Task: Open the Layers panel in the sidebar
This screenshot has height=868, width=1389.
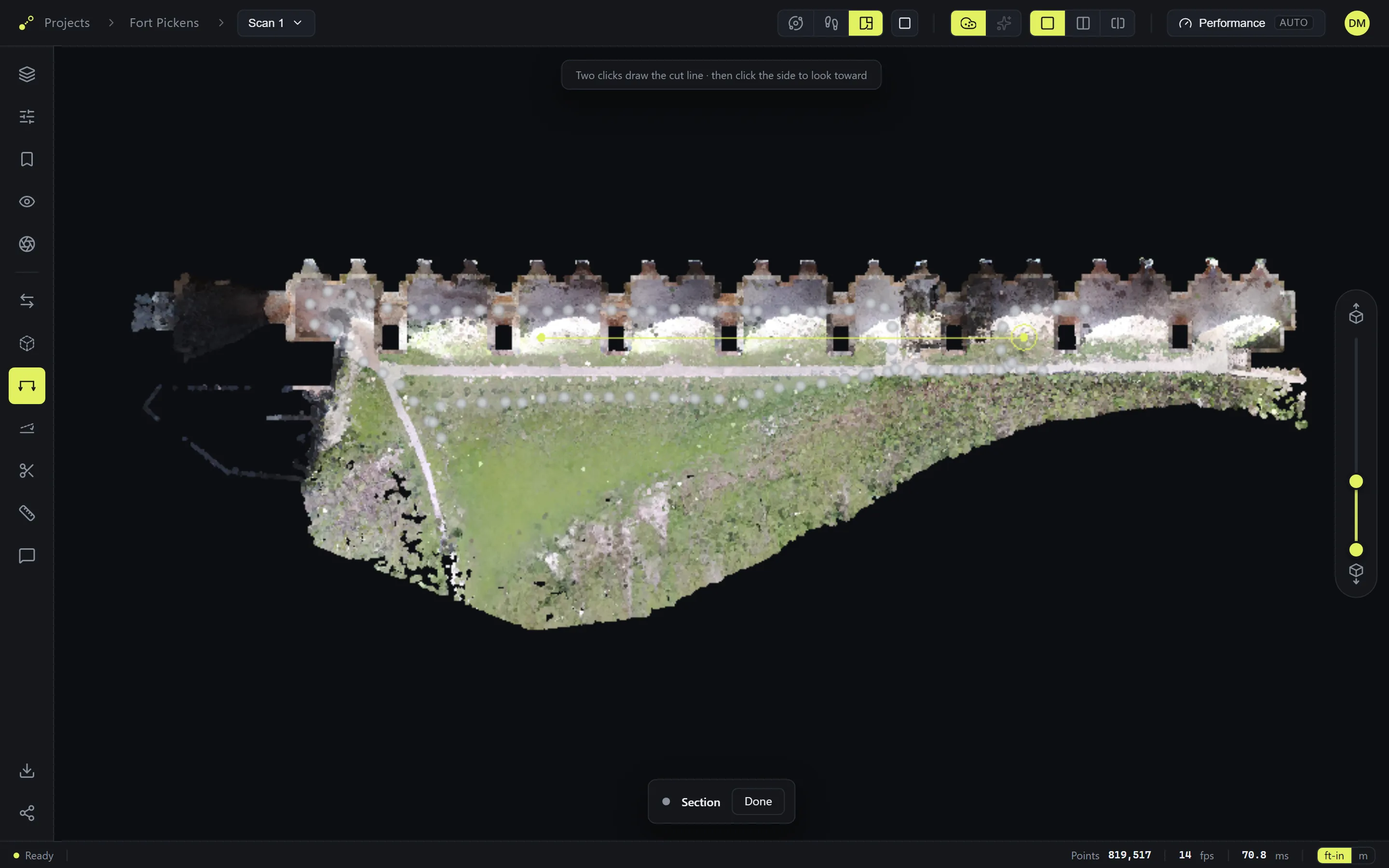Action: [27, 74]
